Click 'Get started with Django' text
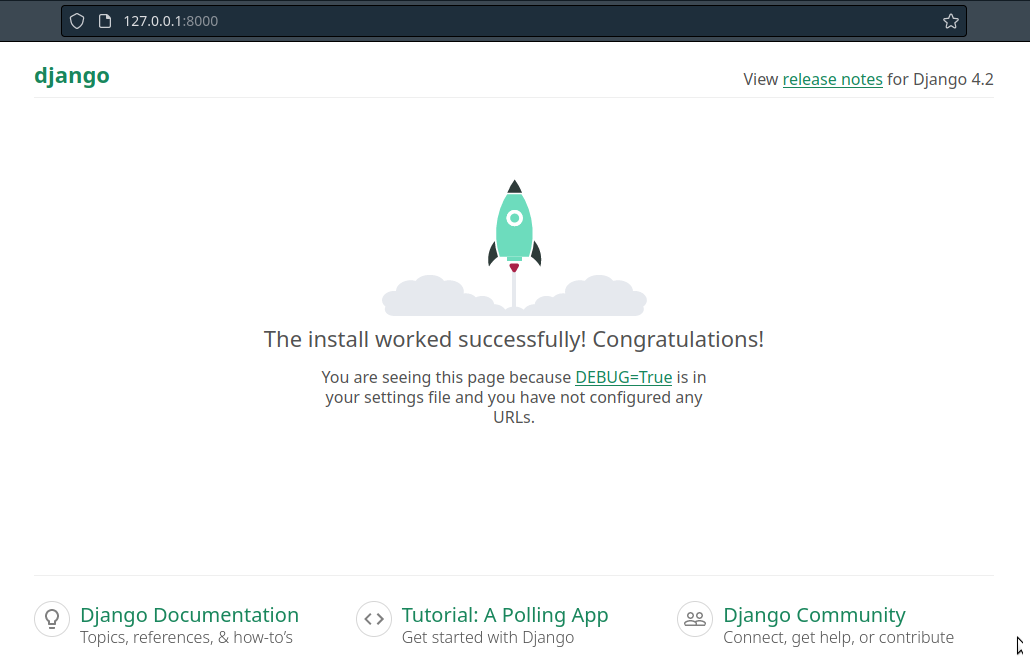 [x=488, y=638]
